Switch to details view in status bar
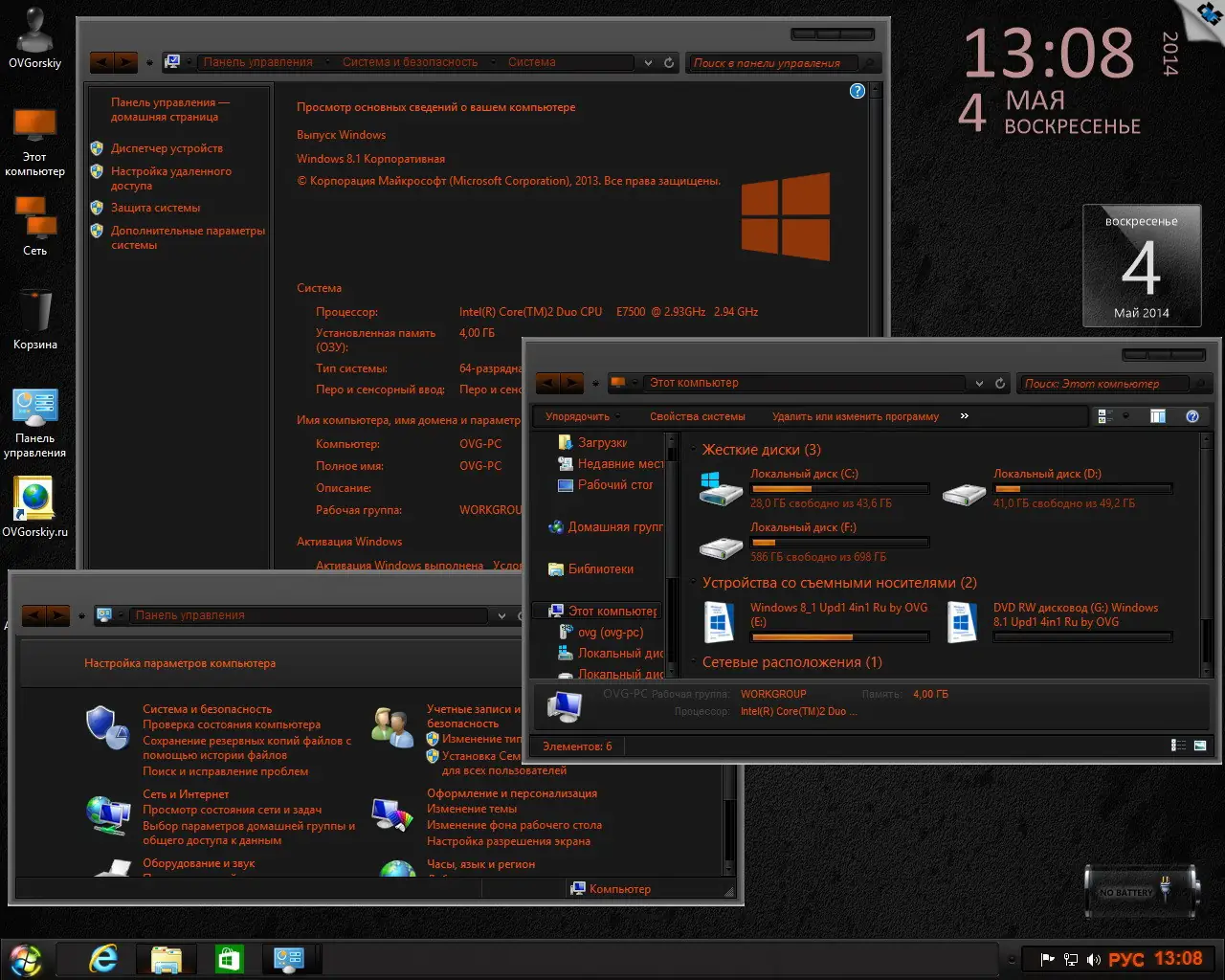This screenshot has width=1225, height=980. click(1179, 746)
